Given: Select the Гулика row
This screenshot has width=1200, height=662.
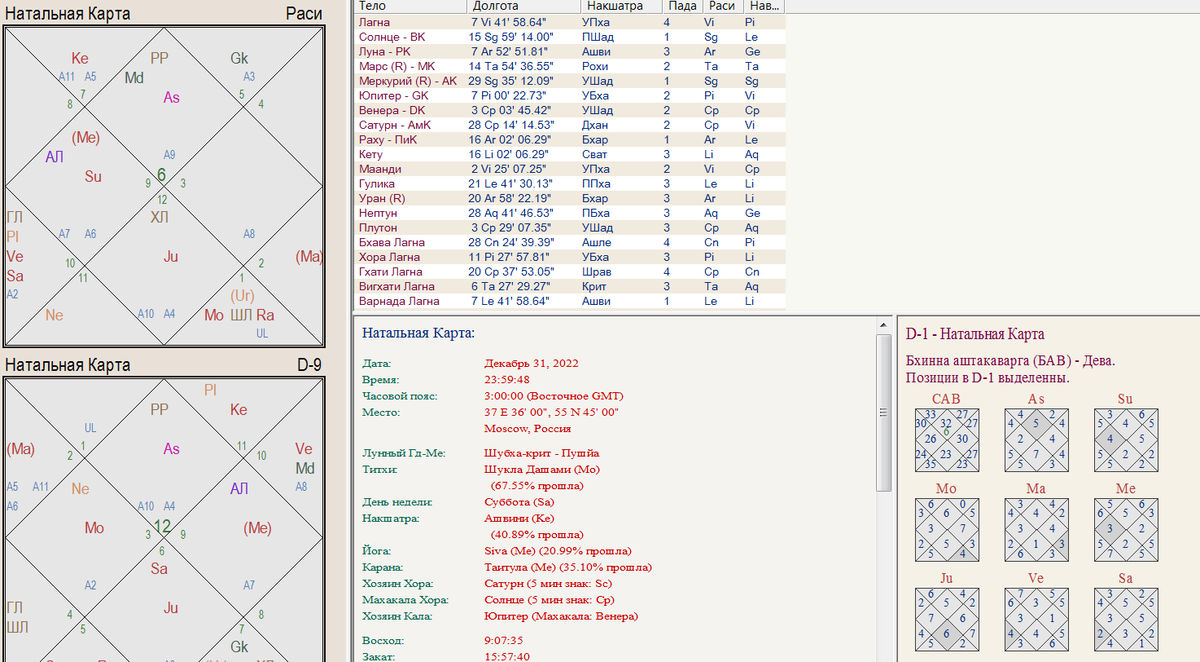Looking at the screenshot, I should click(570, 183).
